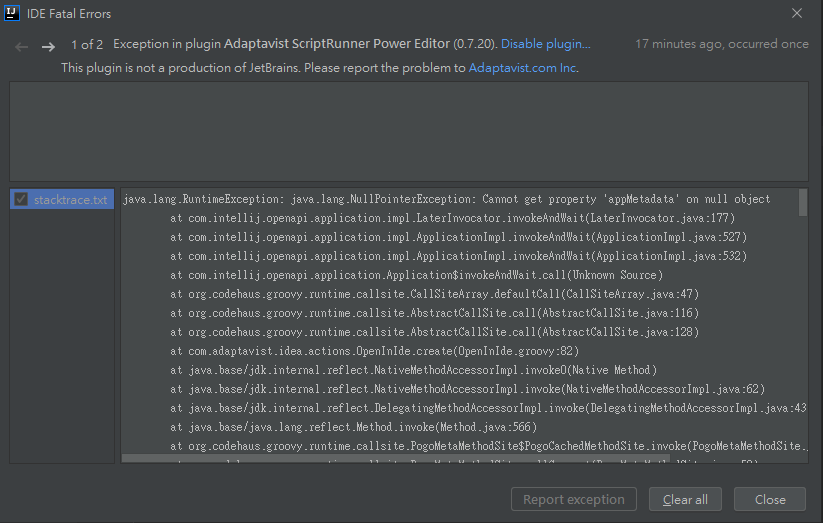Click the Clear all button
Image resolution: width=823 pixels, height=523 pixels.
[x=685, y=499]
